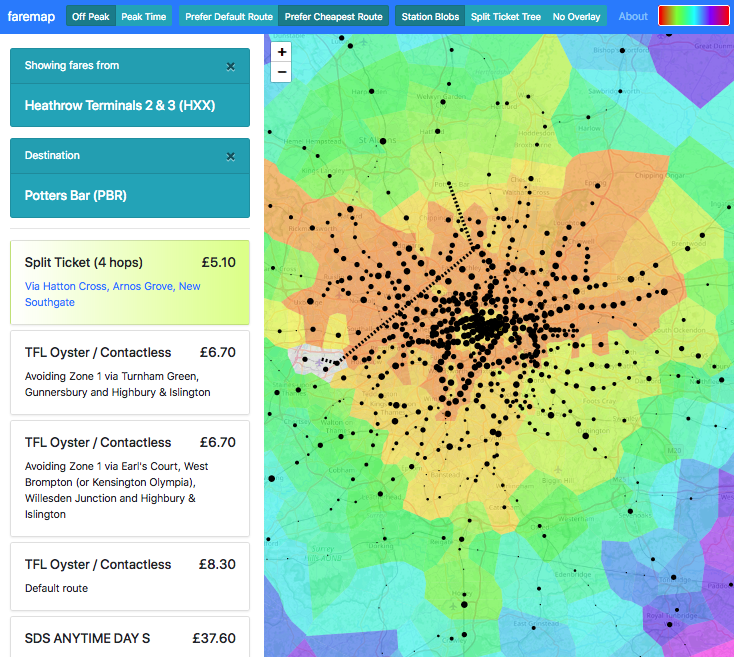This screenshot has width=734, height=657.
Task: Click Heathrow Terminals 2 & 3 (HXX) origin
Action: pos(130,105)
